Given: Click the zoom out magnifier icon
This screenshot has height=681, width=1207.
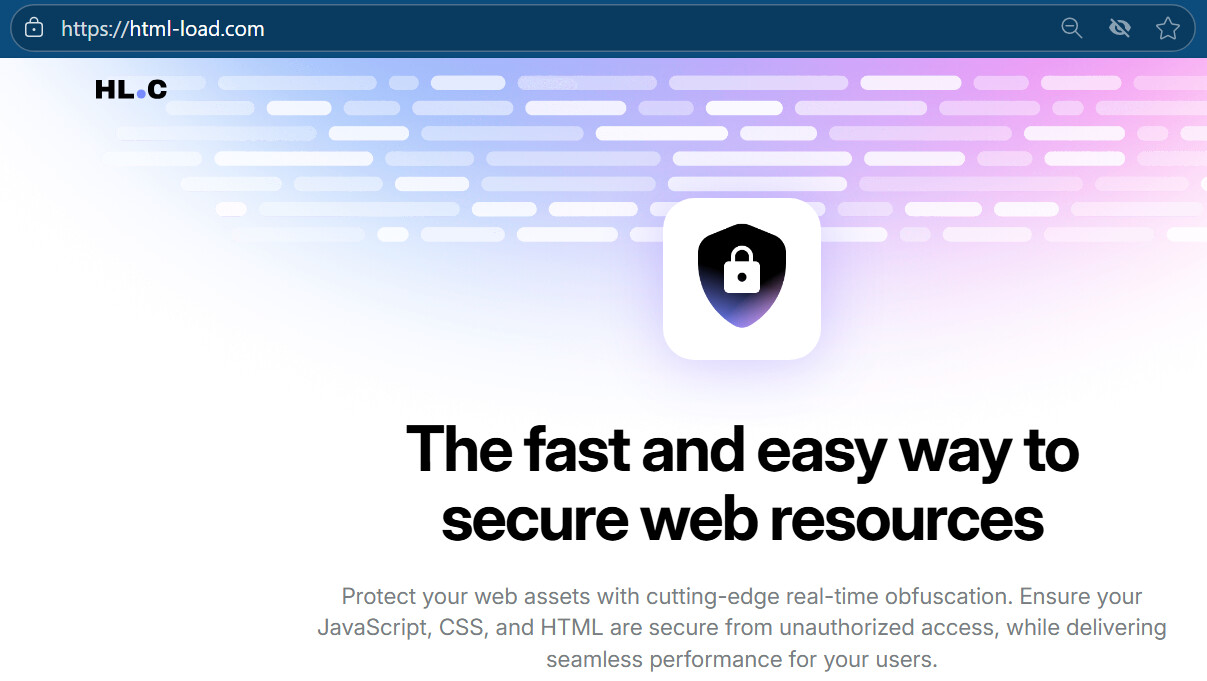Looking at the screenshot, I should click(1071, 28).
